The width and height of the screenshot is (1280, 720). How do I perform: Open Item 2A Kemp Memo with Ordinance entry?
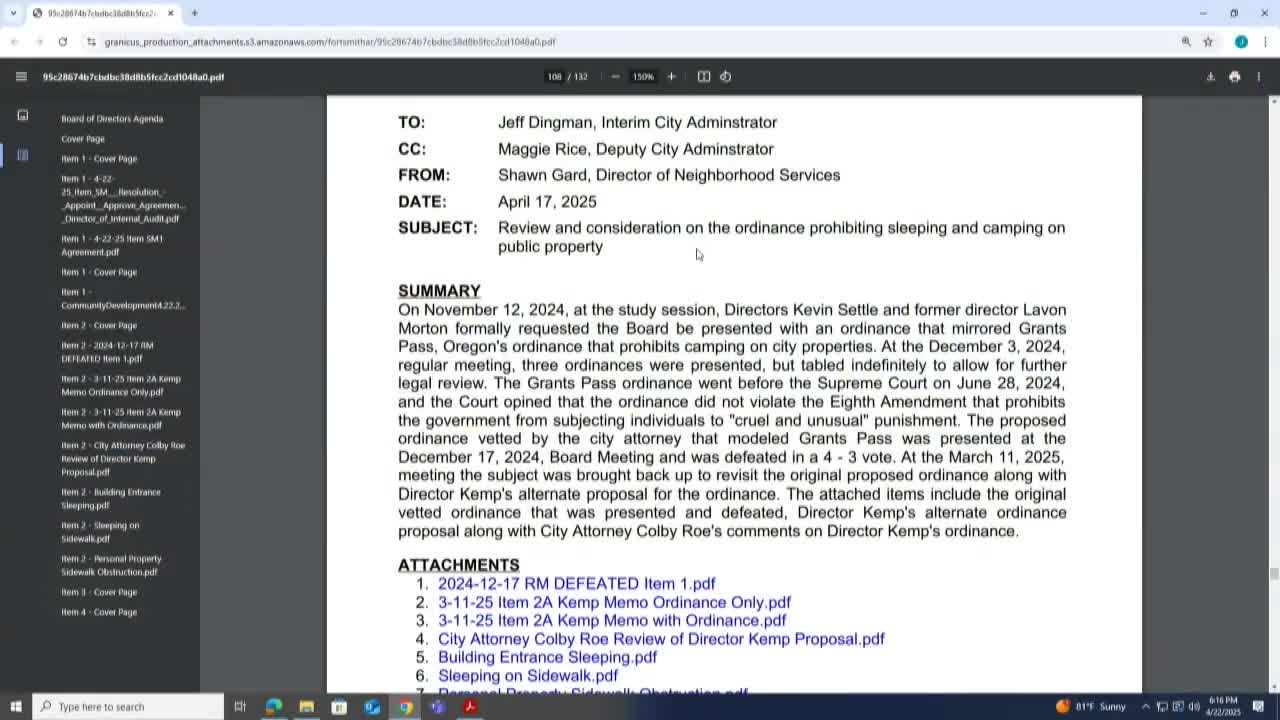point(121,419)
